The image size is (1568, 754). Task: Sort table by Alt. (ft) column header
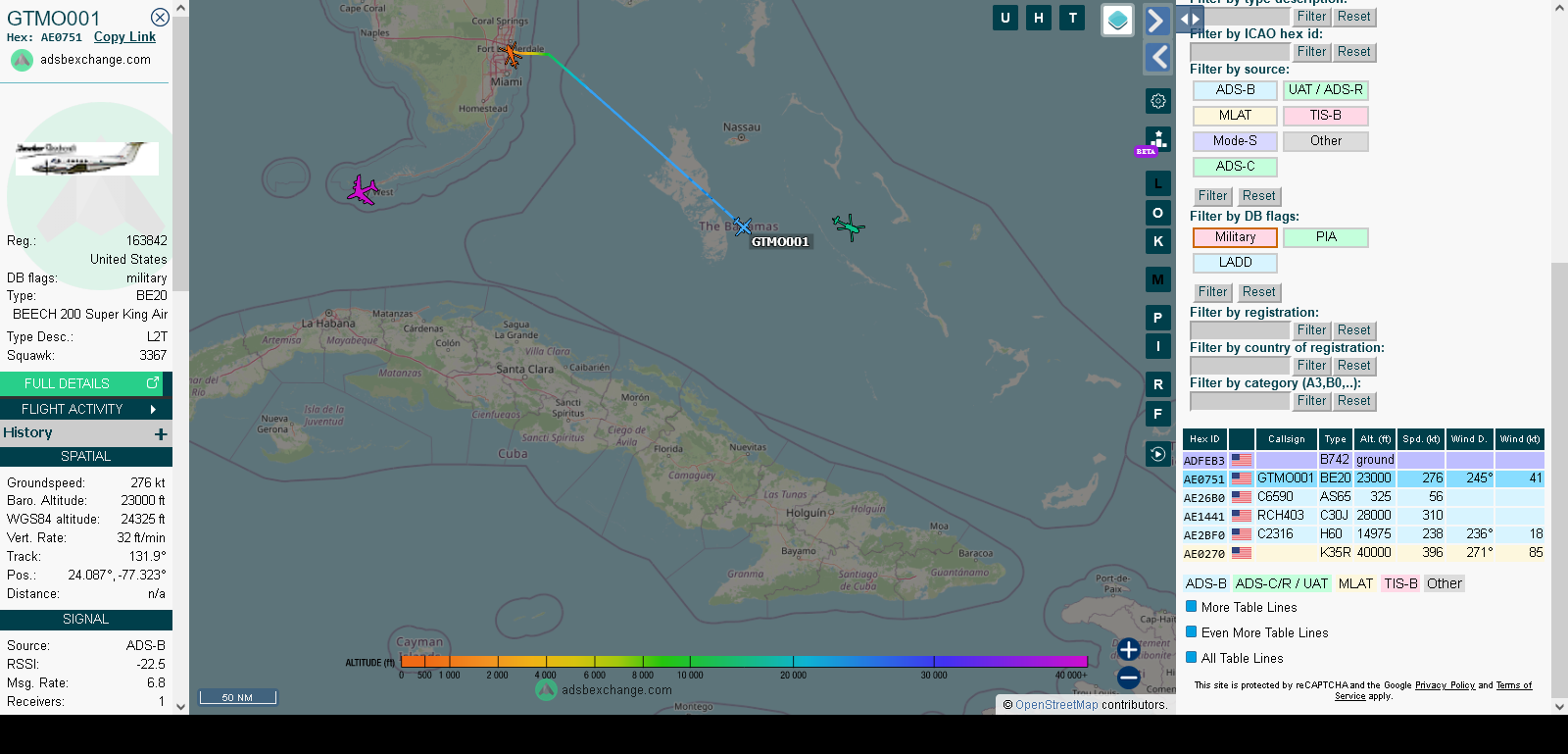[x=1375, y=439]
